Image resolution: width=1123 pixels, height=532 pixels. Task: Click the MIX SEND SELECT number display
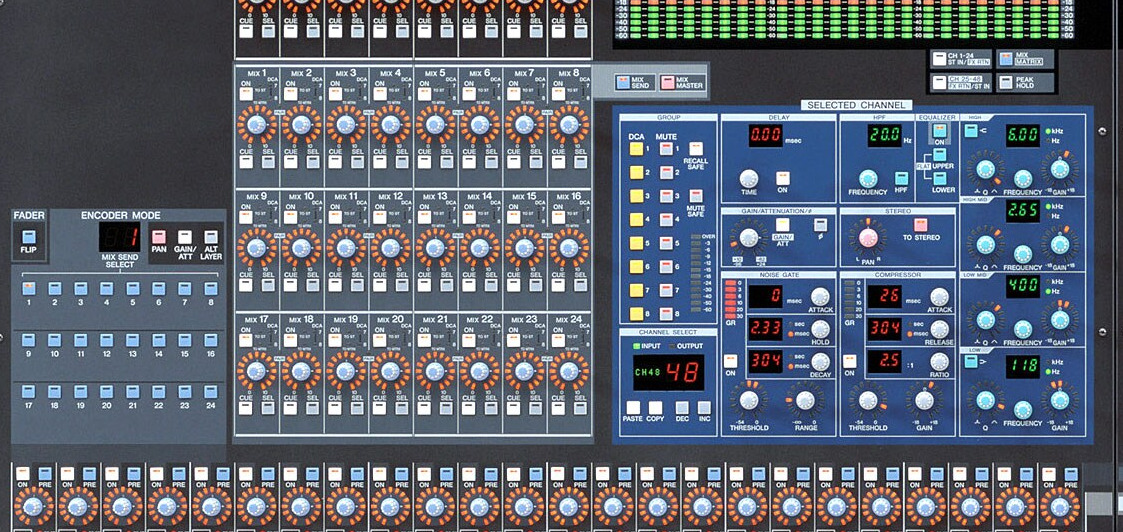pyautogui.click(x=120, y=236)
